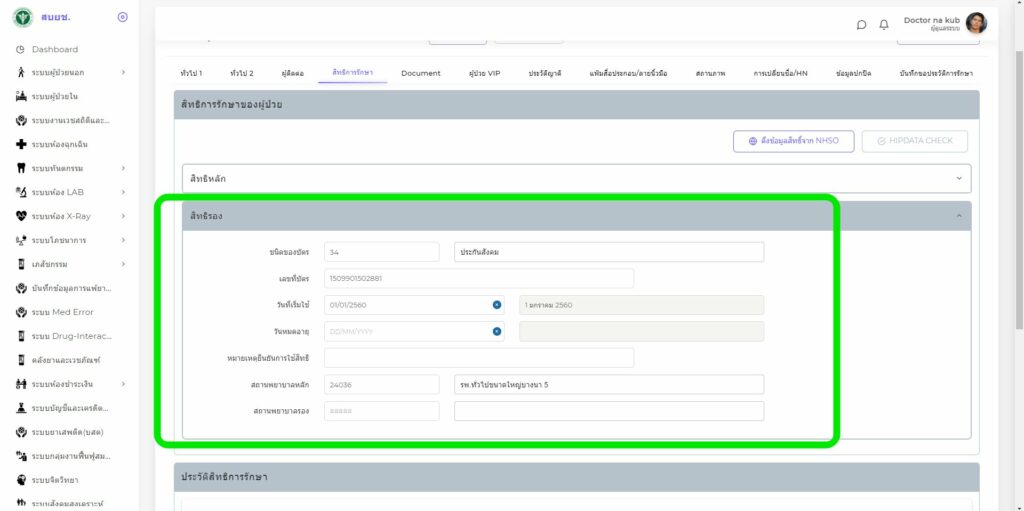
Task: Clear the start date field with blue X icon
Action: [496, 305]
